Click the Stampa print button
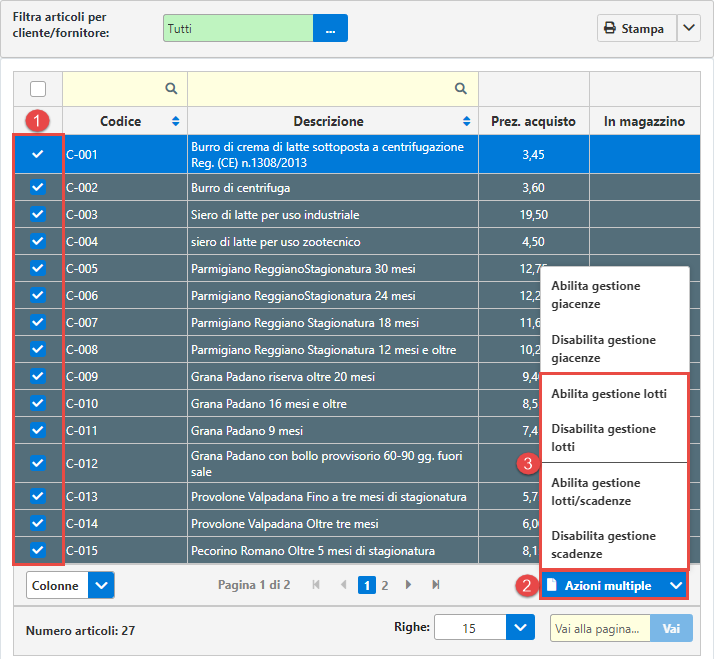 coord(635,28)
